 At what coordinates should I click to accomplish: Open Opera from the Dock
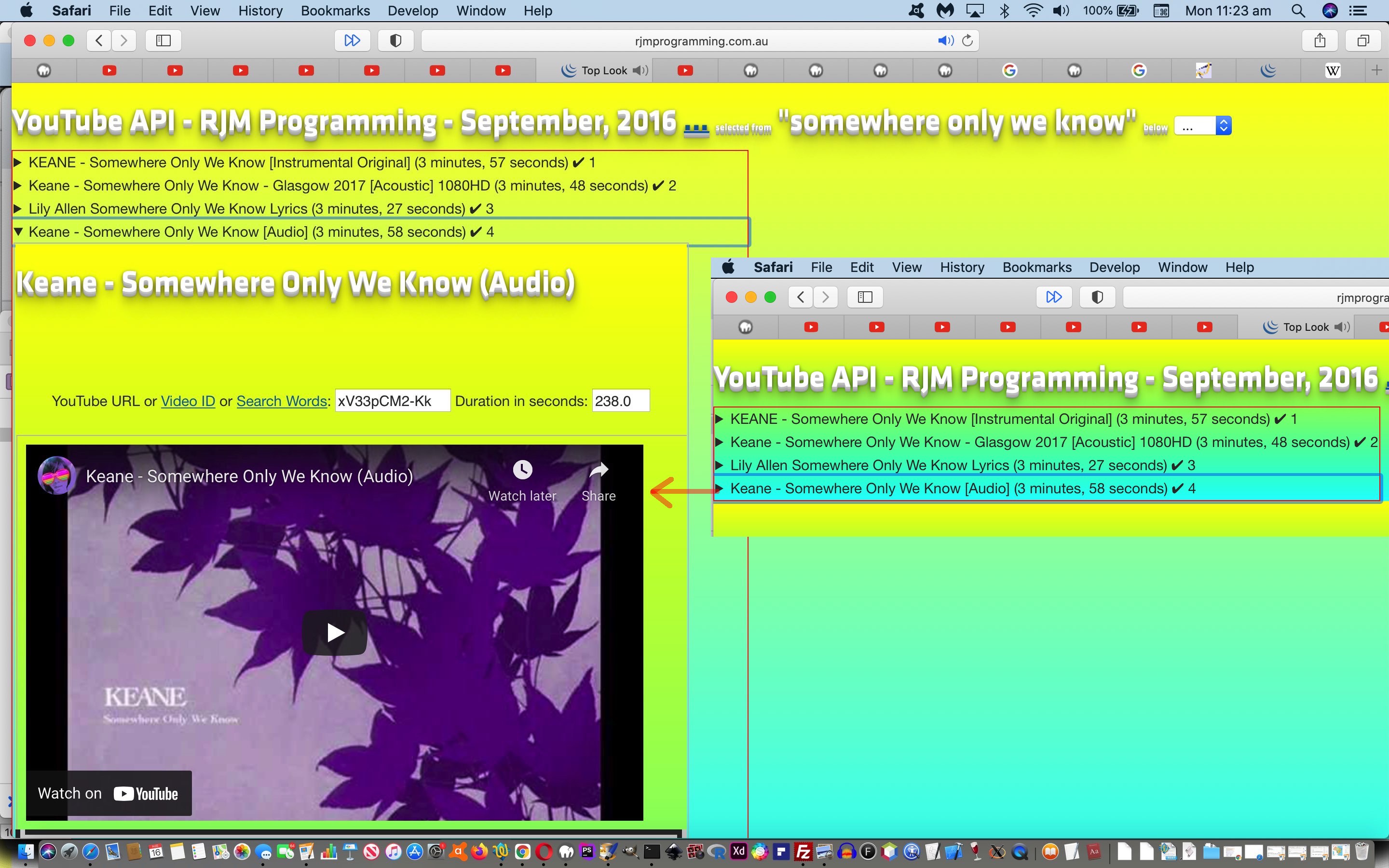[544, 851]
